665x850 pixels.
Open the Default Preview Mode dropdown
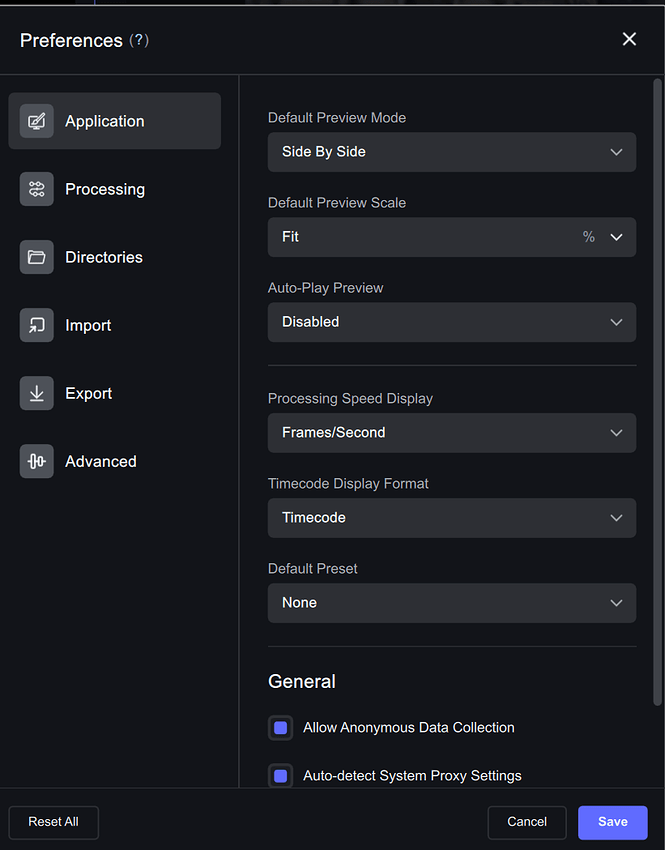(x=451, y=152)
